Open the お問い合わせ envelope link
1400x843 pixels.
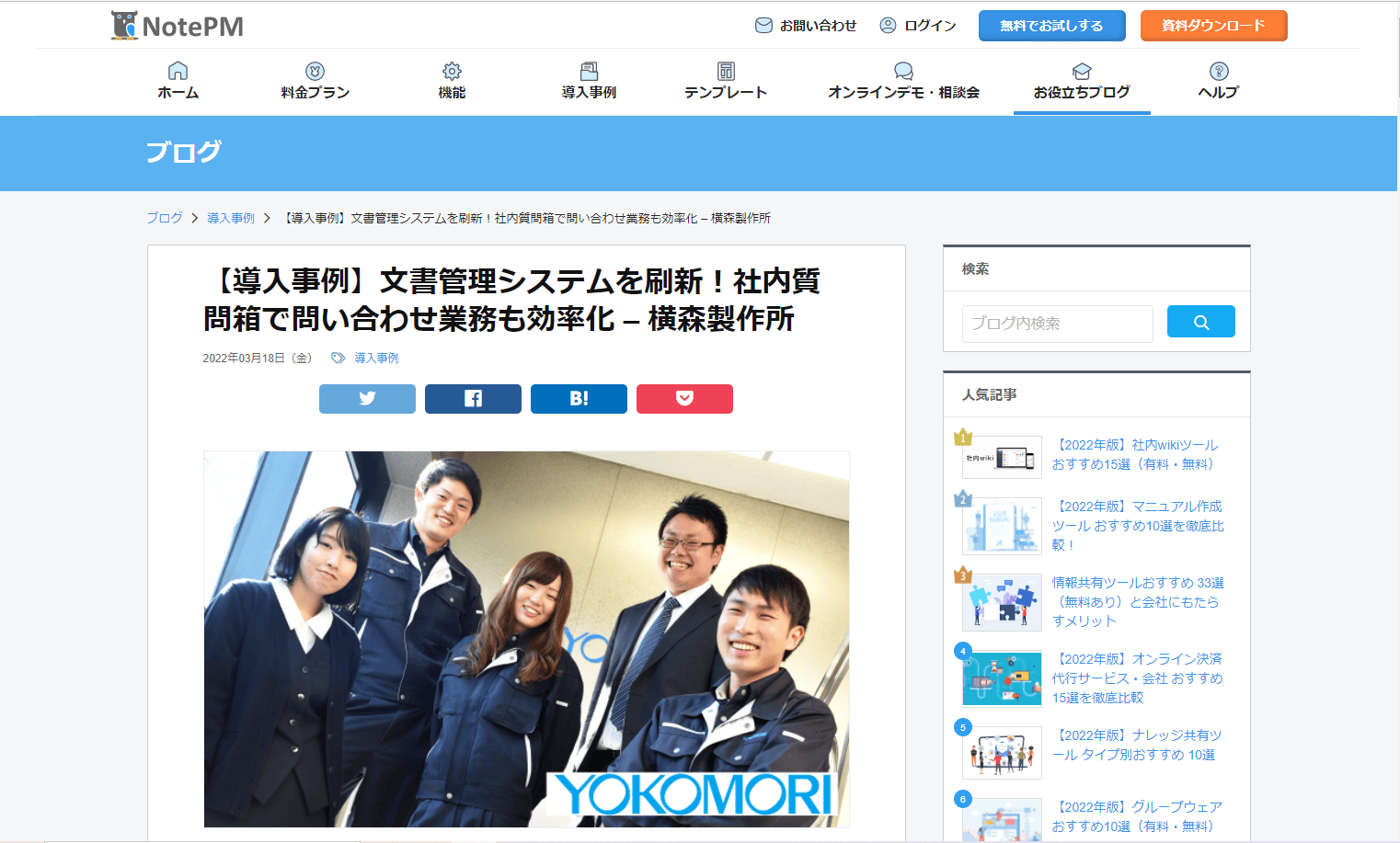coord(806,26)
